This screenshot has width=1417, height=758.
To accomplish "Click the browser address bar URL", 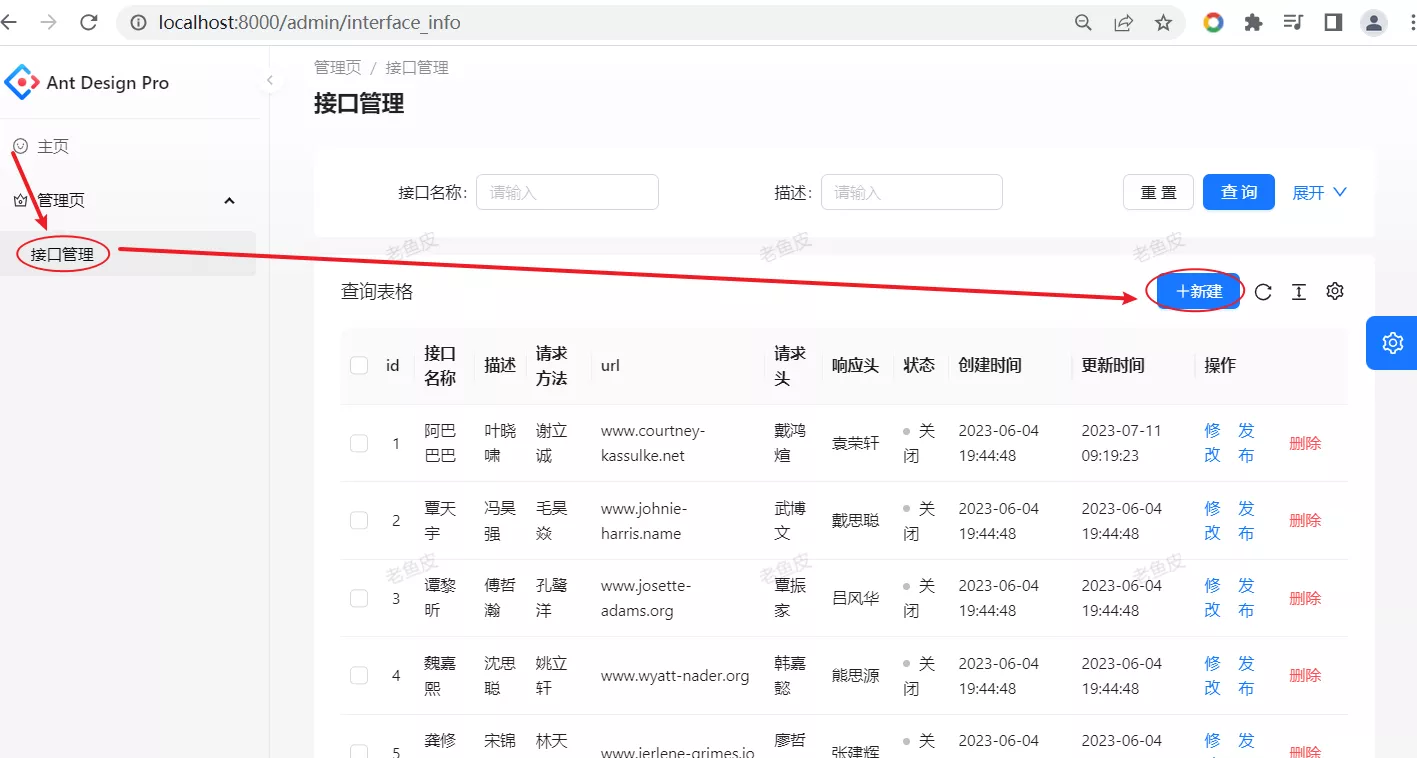I will pos(310,22).
